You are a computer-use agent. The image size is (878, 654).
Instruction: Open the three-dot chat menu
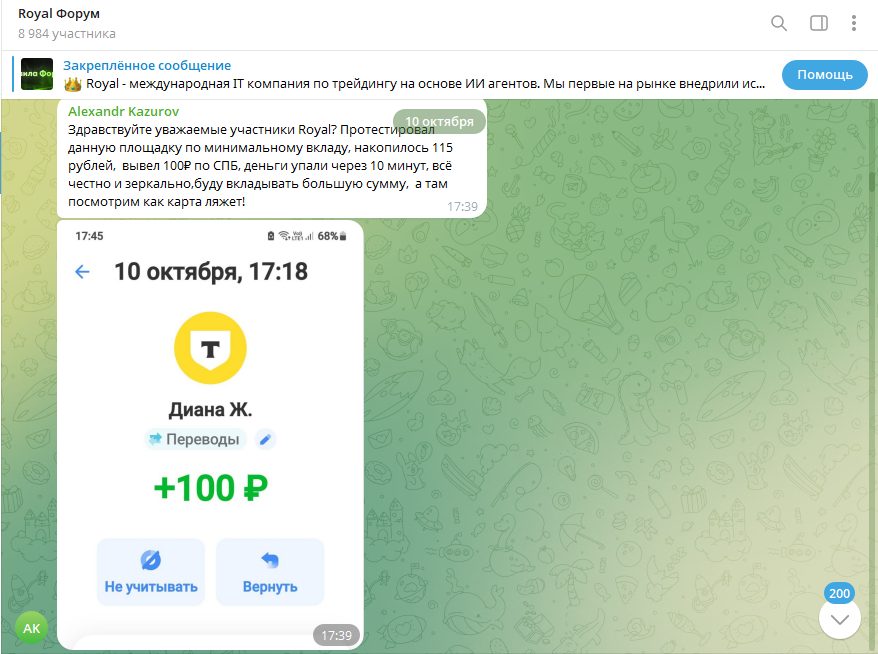[x=853, y=23]
